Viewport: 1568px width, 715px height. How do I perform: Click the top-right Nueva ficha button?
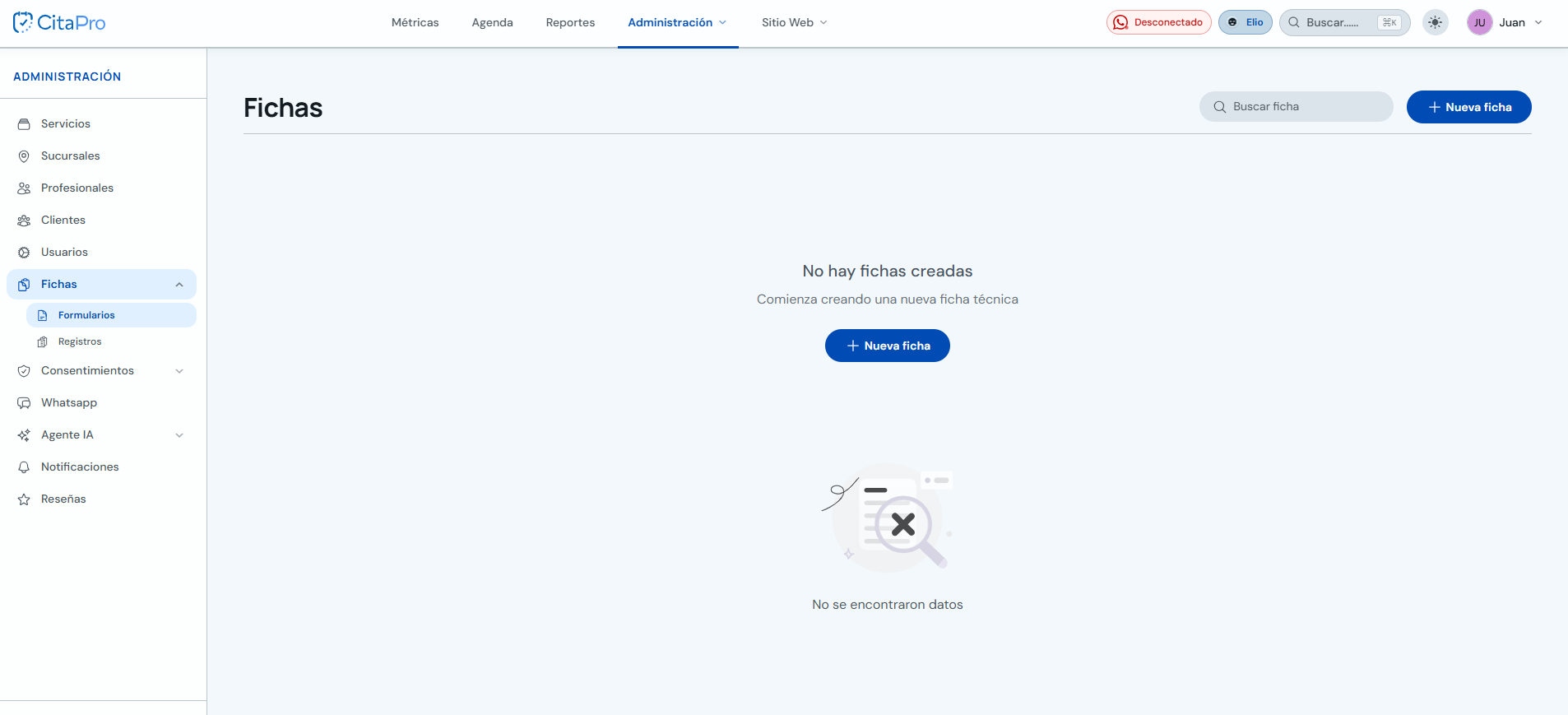point(1468,107)
